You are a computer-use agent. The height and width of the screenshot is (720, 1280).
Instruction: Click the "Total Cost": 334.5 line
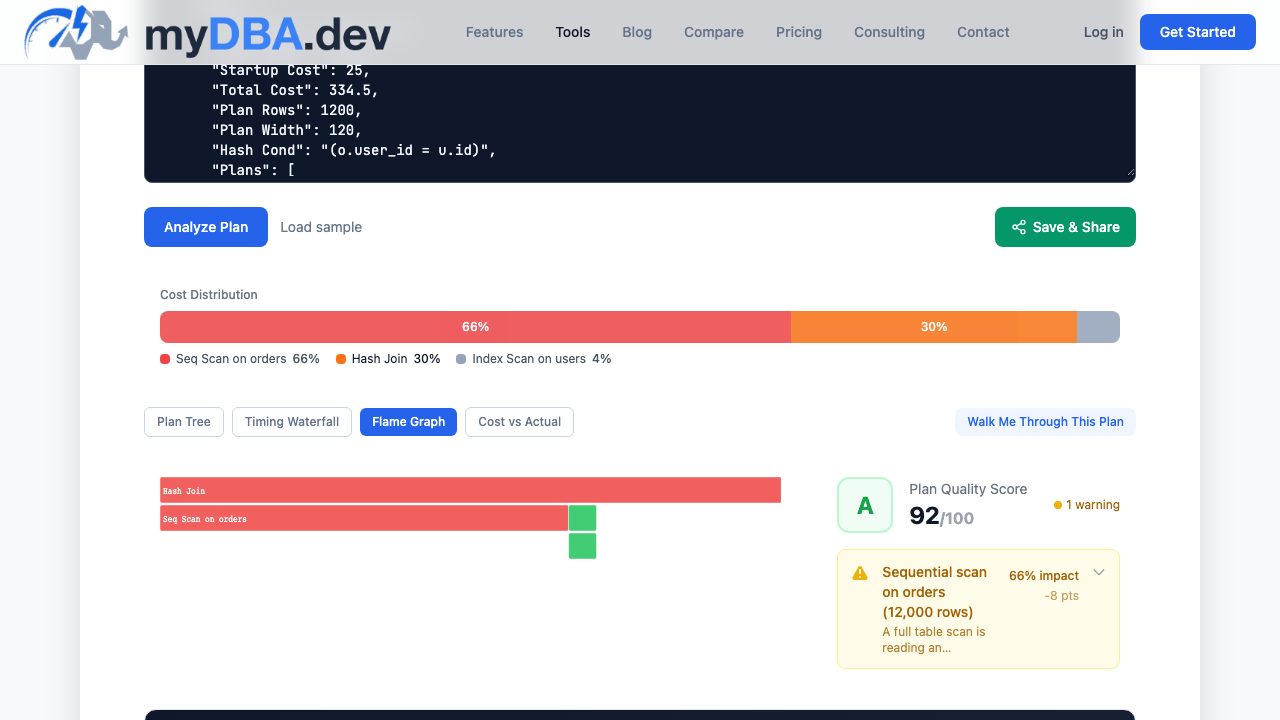295,90
